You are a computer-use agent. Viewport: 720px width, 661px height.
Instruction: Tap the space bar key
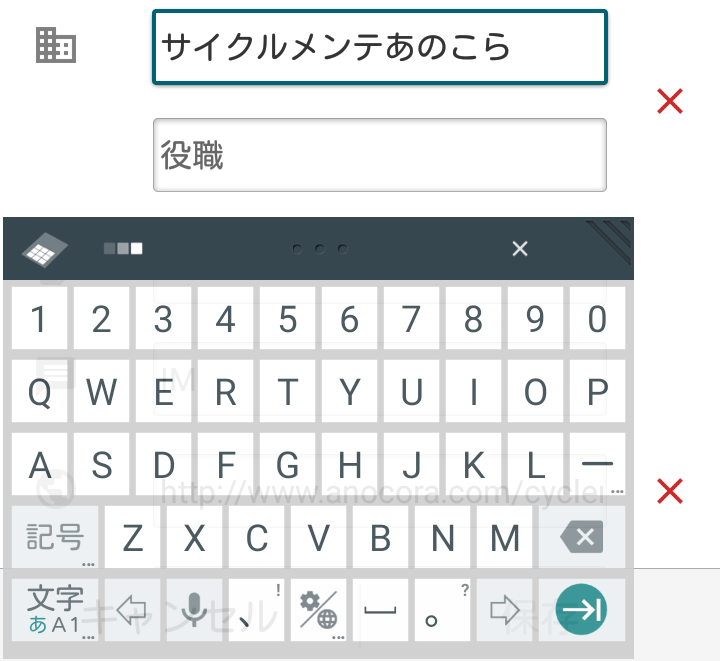[x=380, y=610]
